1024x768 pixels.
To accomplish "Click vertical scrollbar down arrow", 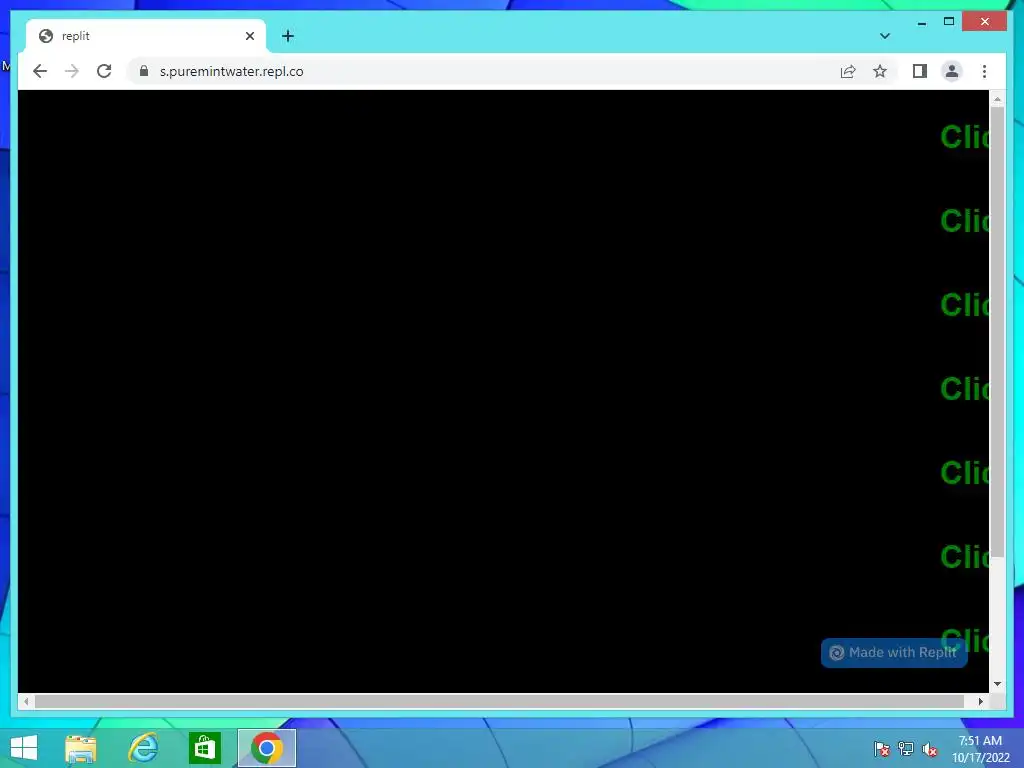I will (997, 684).
